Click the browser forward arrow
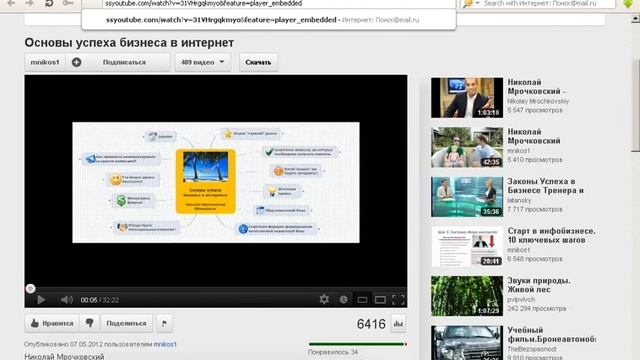This screenshot has height=360, width=640. (x=30, y=3)
